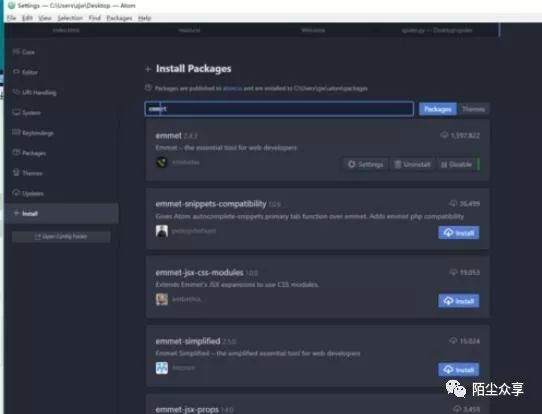Click the Core section icon
This screenshot has width=542, height=414.
16,52
